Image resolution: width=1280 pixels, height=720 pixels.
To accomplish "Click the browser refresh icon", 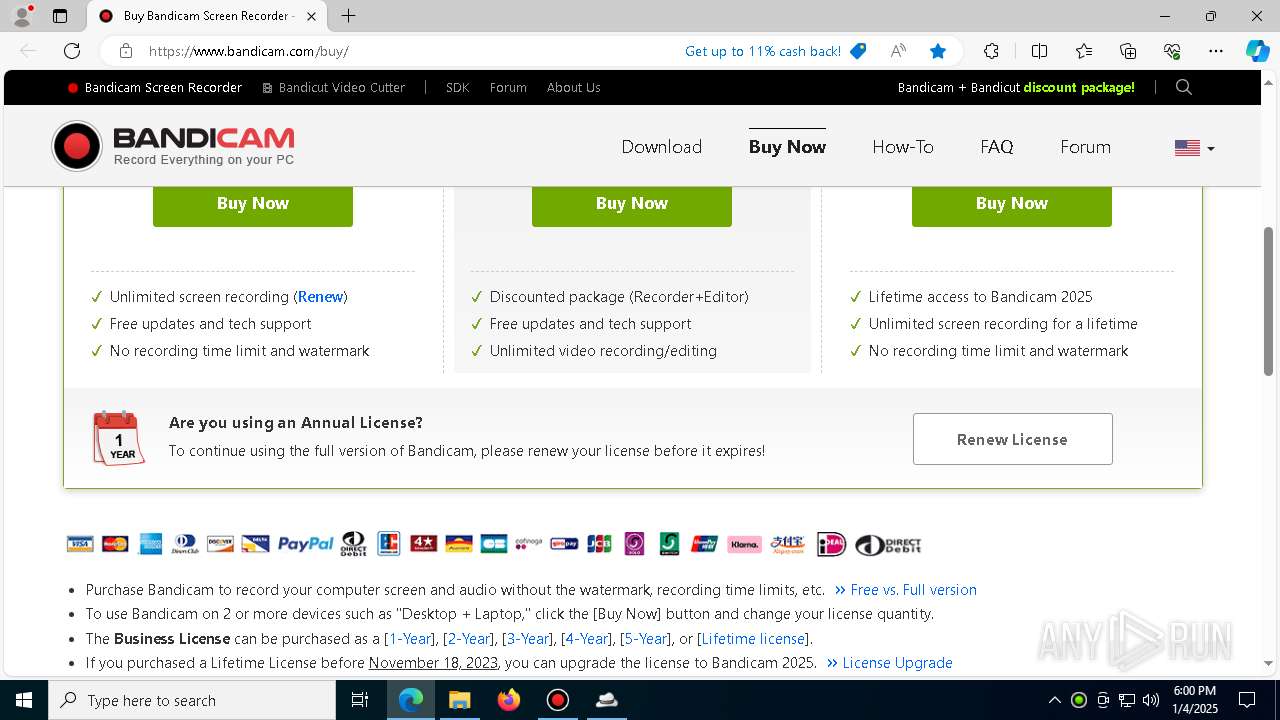I will point(72,51).
